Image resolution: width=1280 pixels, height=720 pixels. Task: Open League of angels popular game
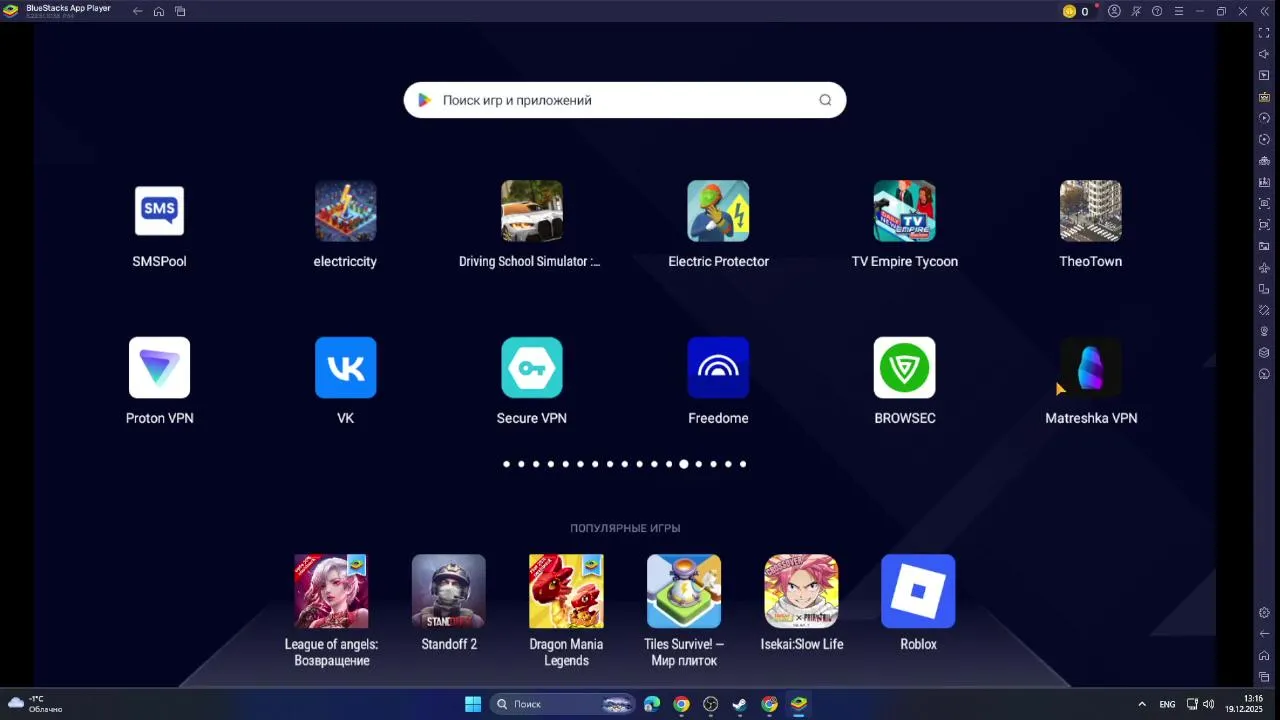point(331,591)
